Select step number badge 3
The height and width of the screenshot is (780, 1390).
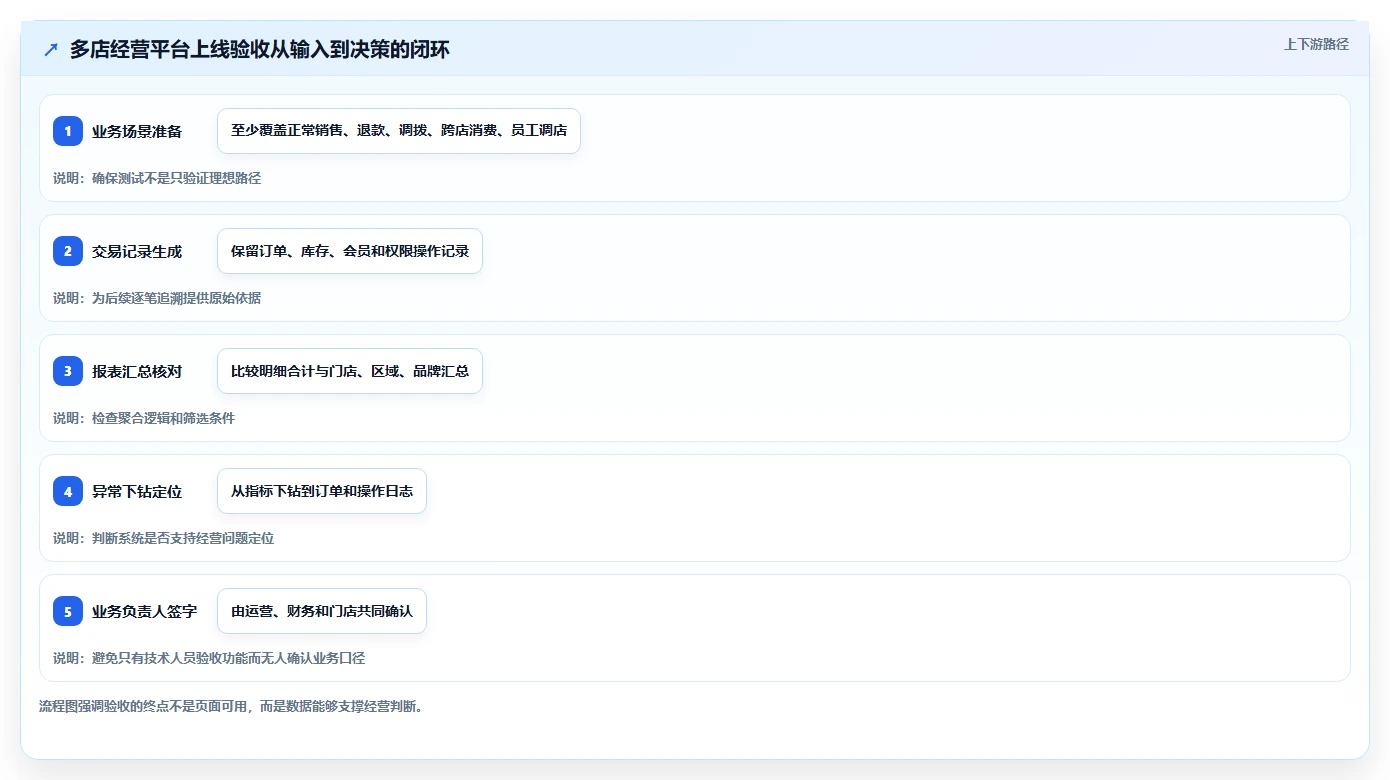(x=68, y=371)
